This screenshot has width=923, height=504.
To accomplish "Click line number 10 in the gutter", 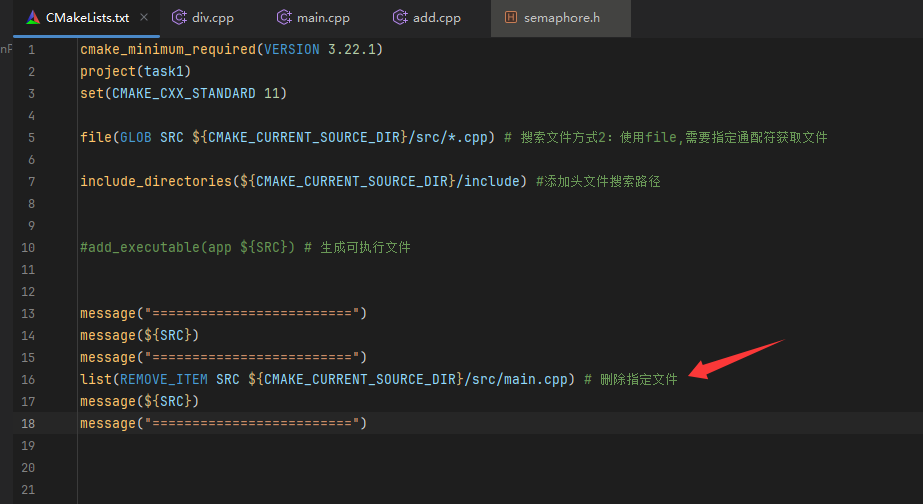I will (28, 248).
